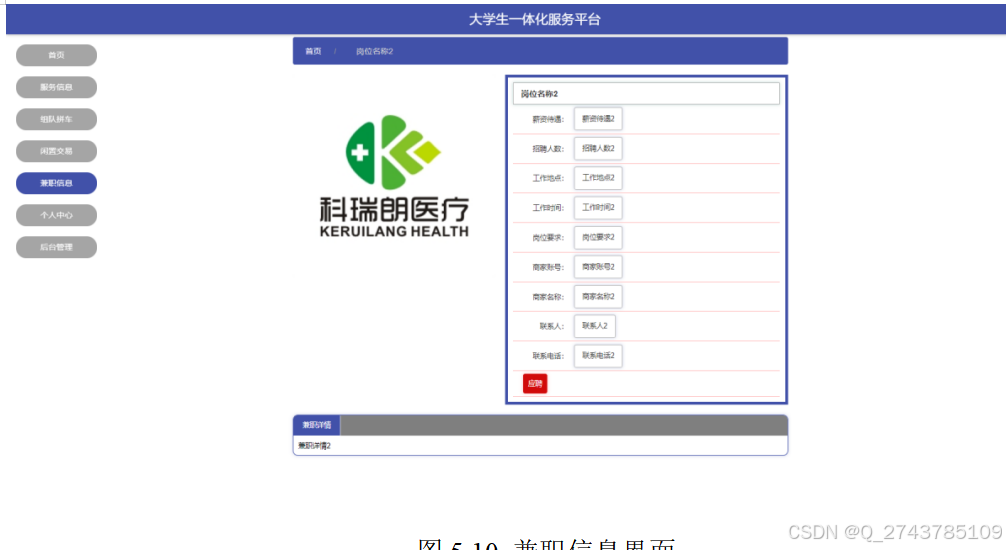This screenshot has width=1006, height=550.
Task: Click the 联系人: label
Action: coord(552,327)
